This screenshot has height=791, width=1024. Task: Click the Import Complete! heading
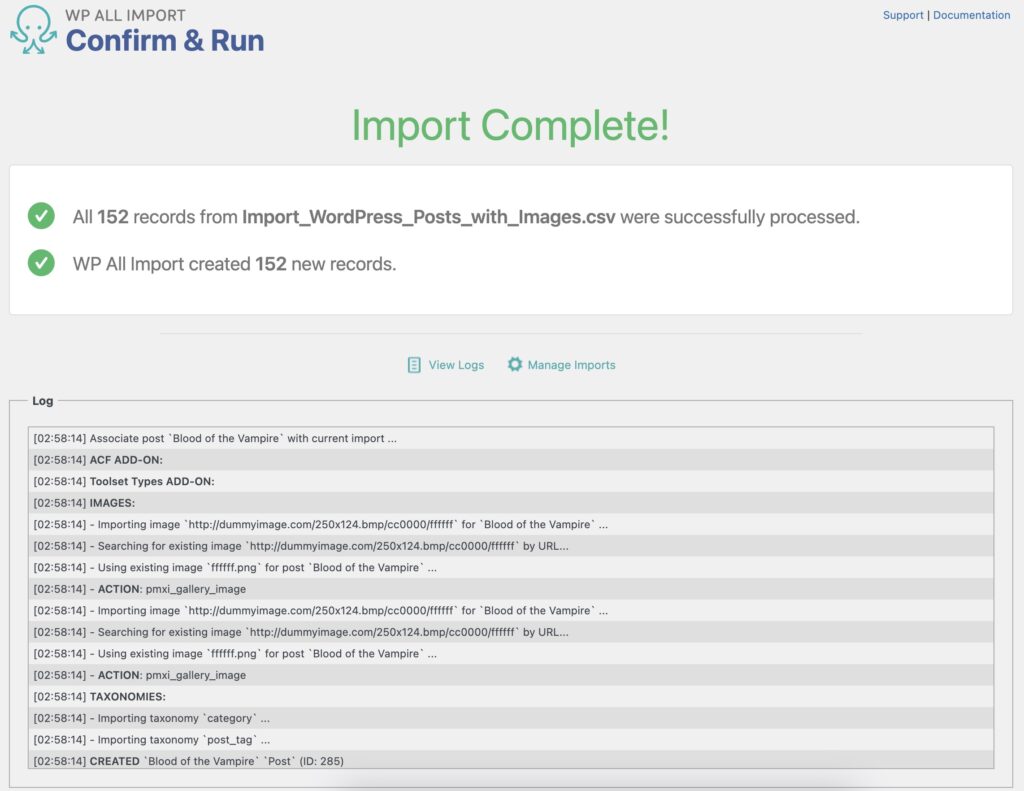[x=511, y=125]
